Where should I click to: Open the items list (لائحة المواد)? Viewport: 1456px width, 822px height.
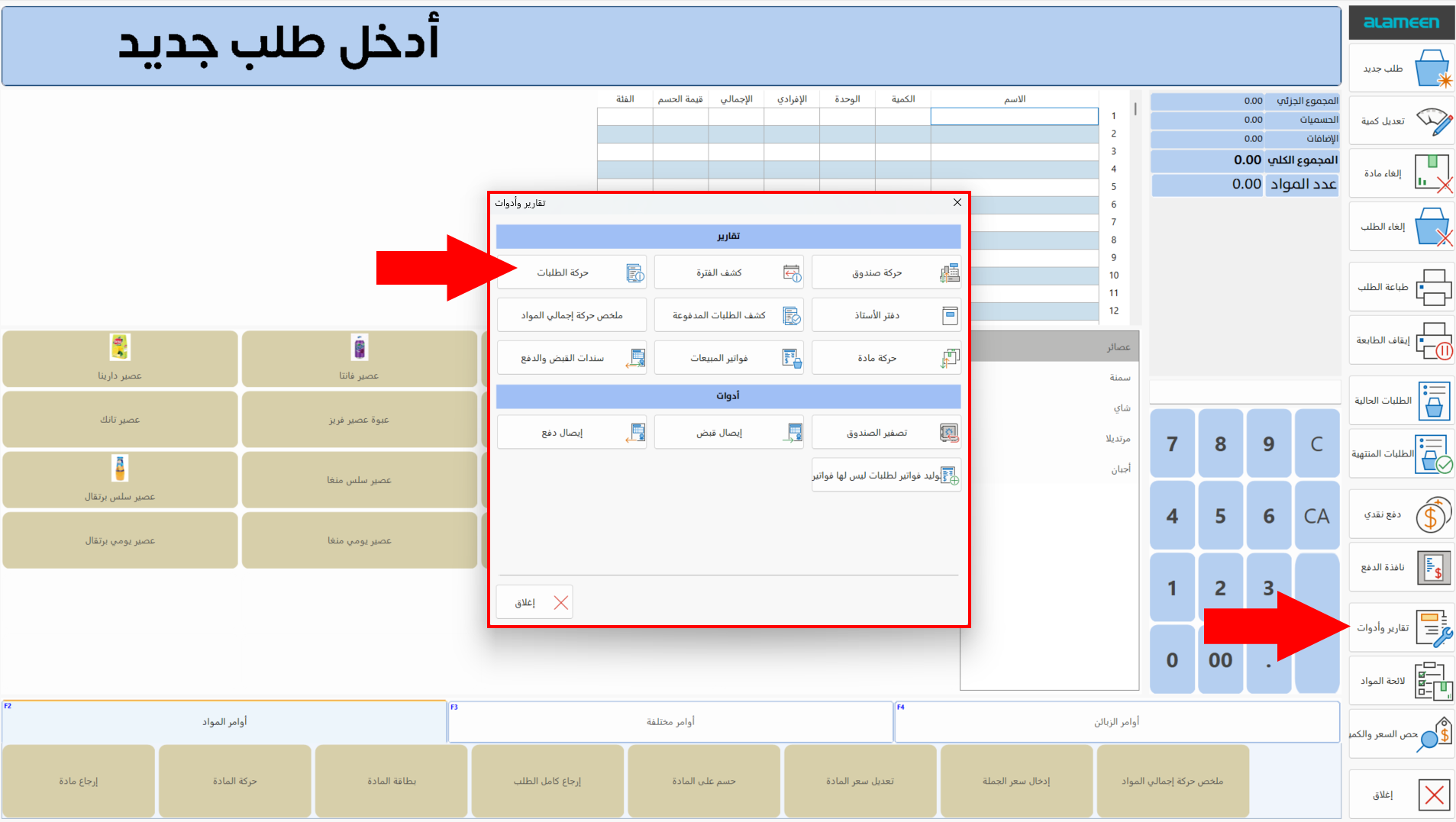point(1402,681)
